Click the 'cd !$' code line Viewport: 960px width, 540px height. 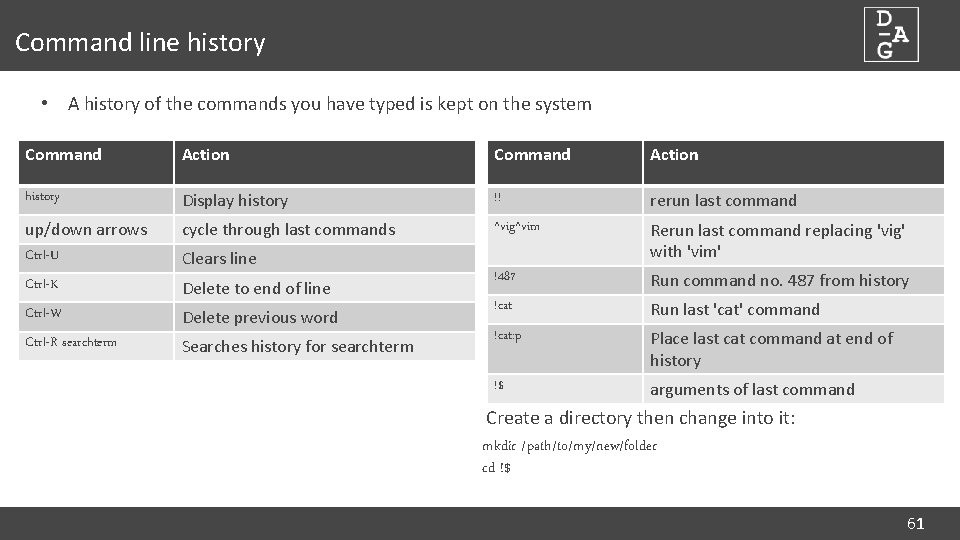(x=496, y=468)
